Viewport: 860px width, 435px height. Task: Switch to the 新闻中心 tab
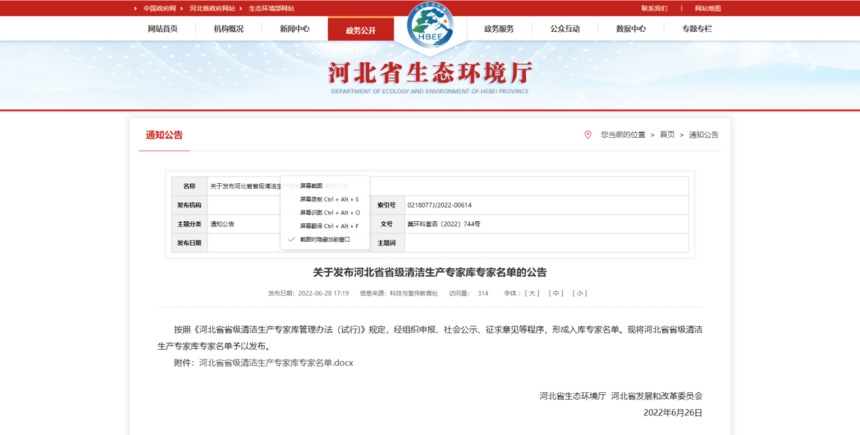(x=294, y=29)
